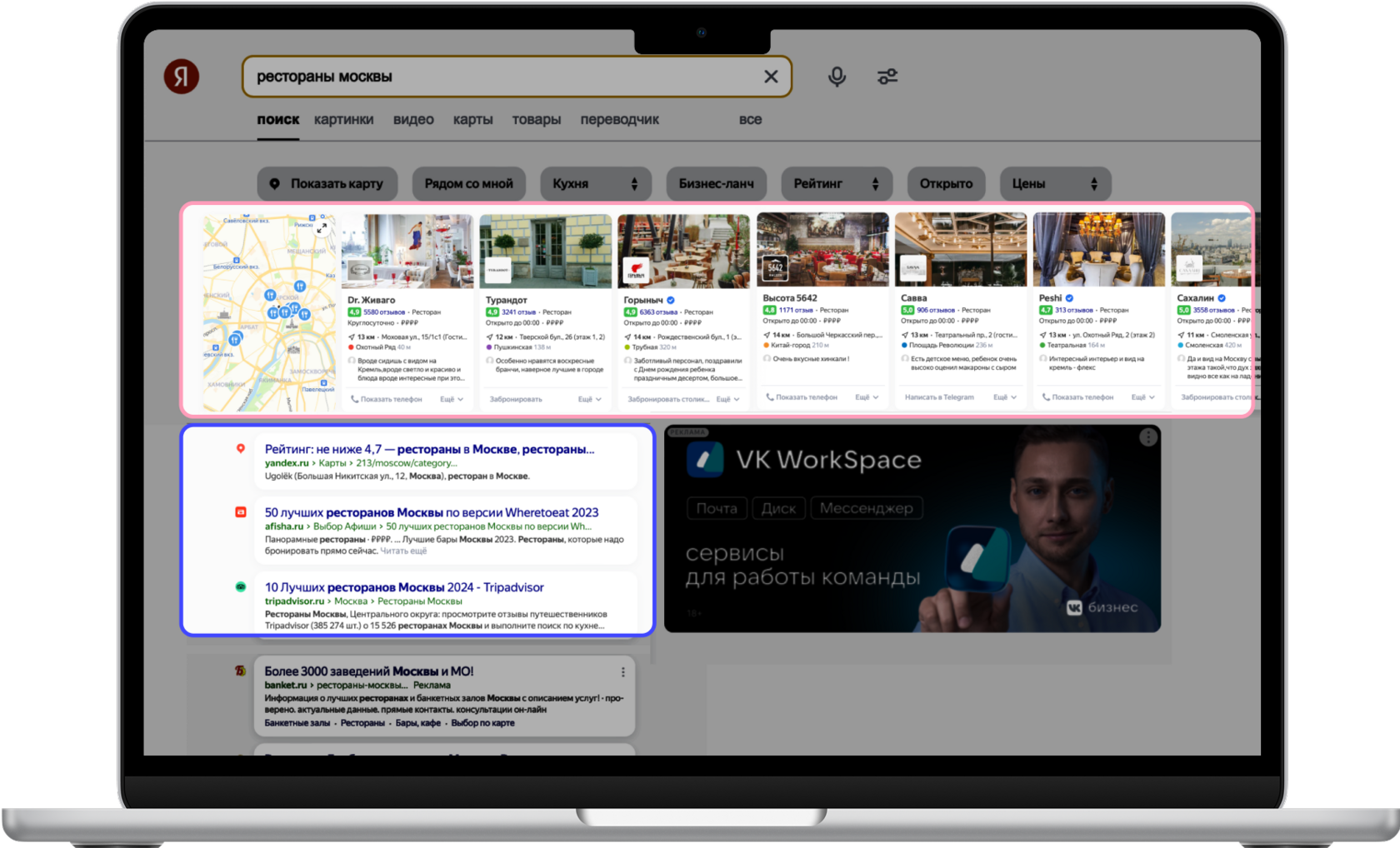Click the verified badge next to Сахалин

click(x=1222, y=298)
